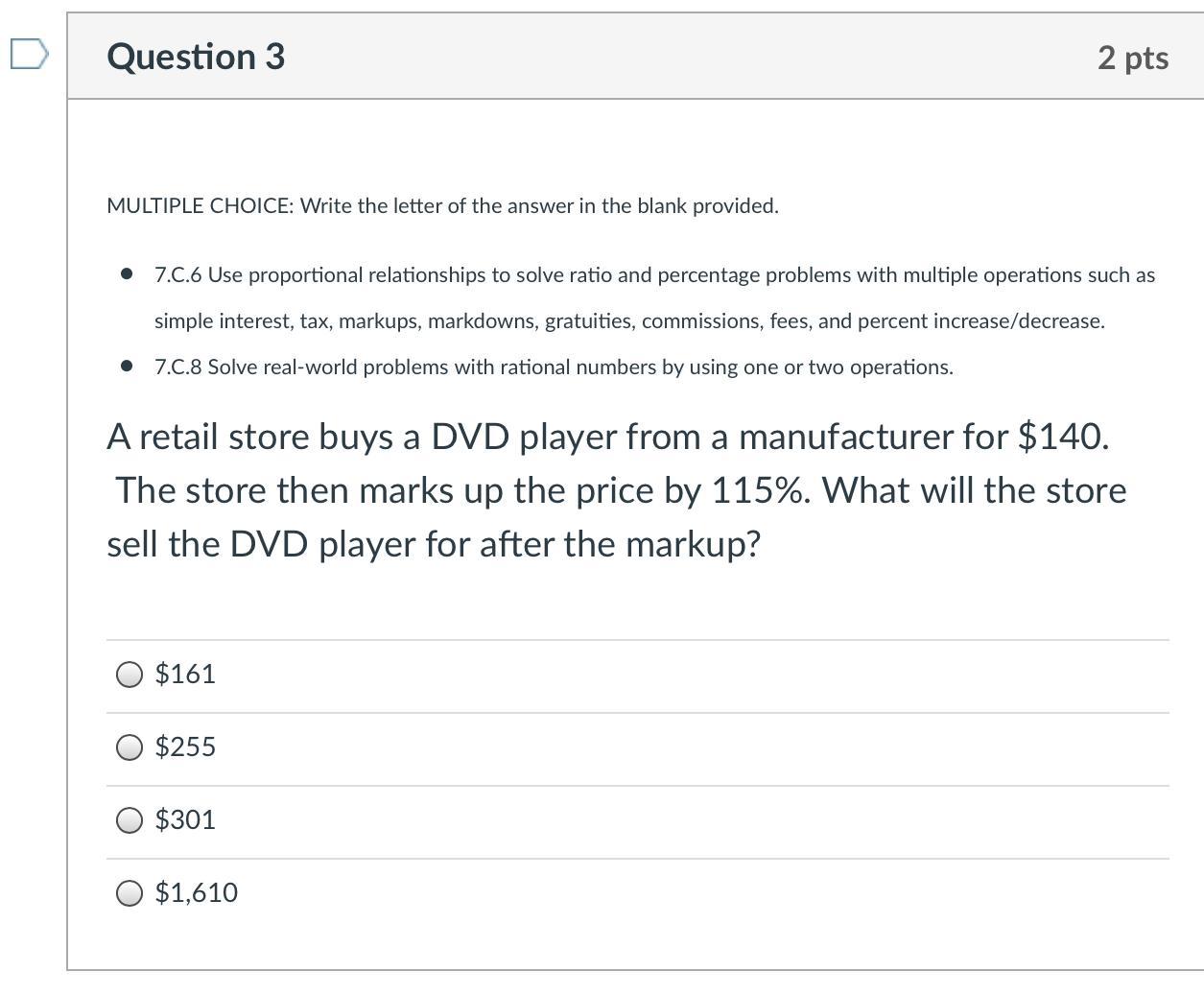The height and width of the screenshot is (995, 1204).
Task: Click the 2 pts score label
Action: click(x=1132, y=59)
